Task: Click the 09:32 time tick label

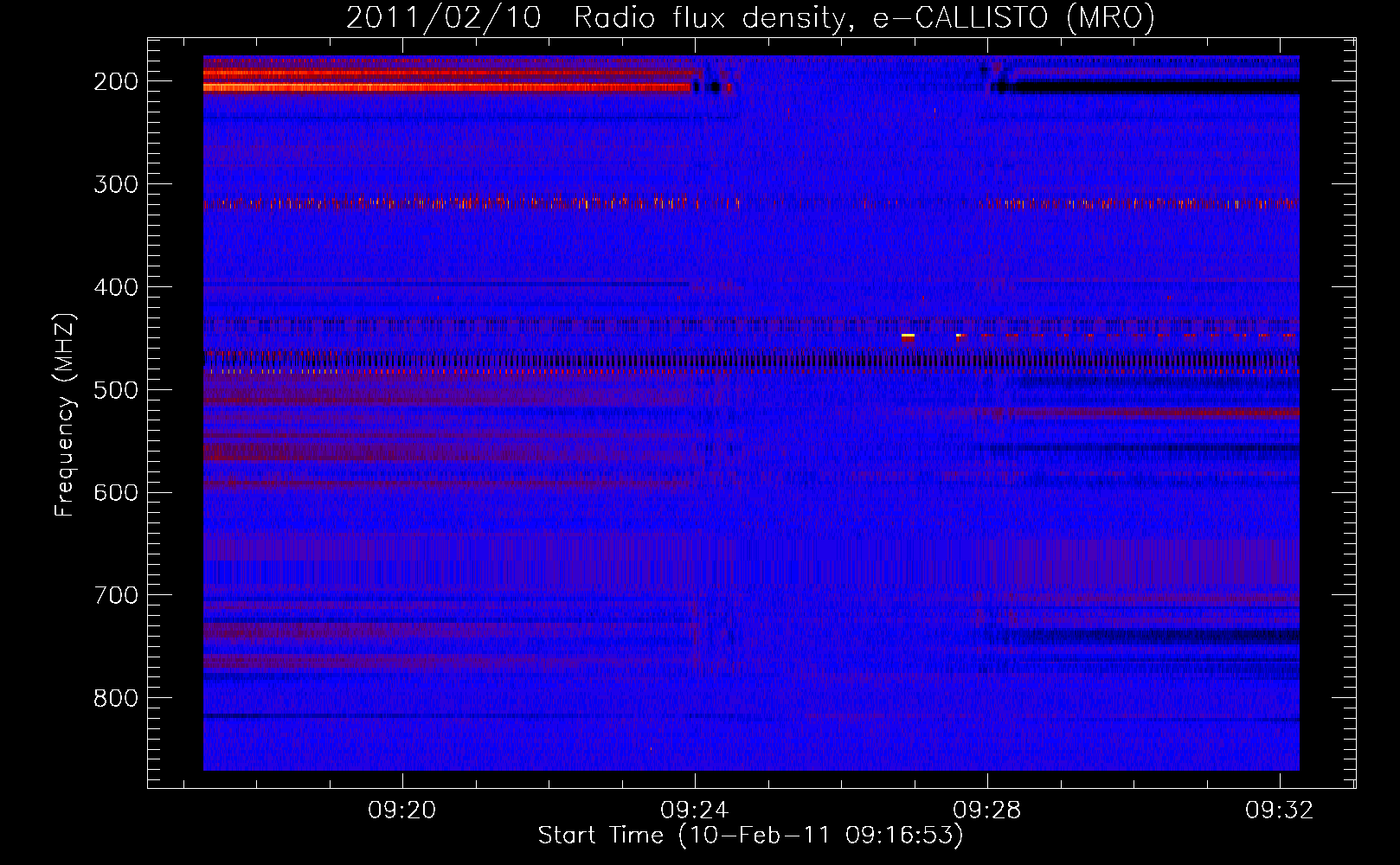Action: [1279, 811]
